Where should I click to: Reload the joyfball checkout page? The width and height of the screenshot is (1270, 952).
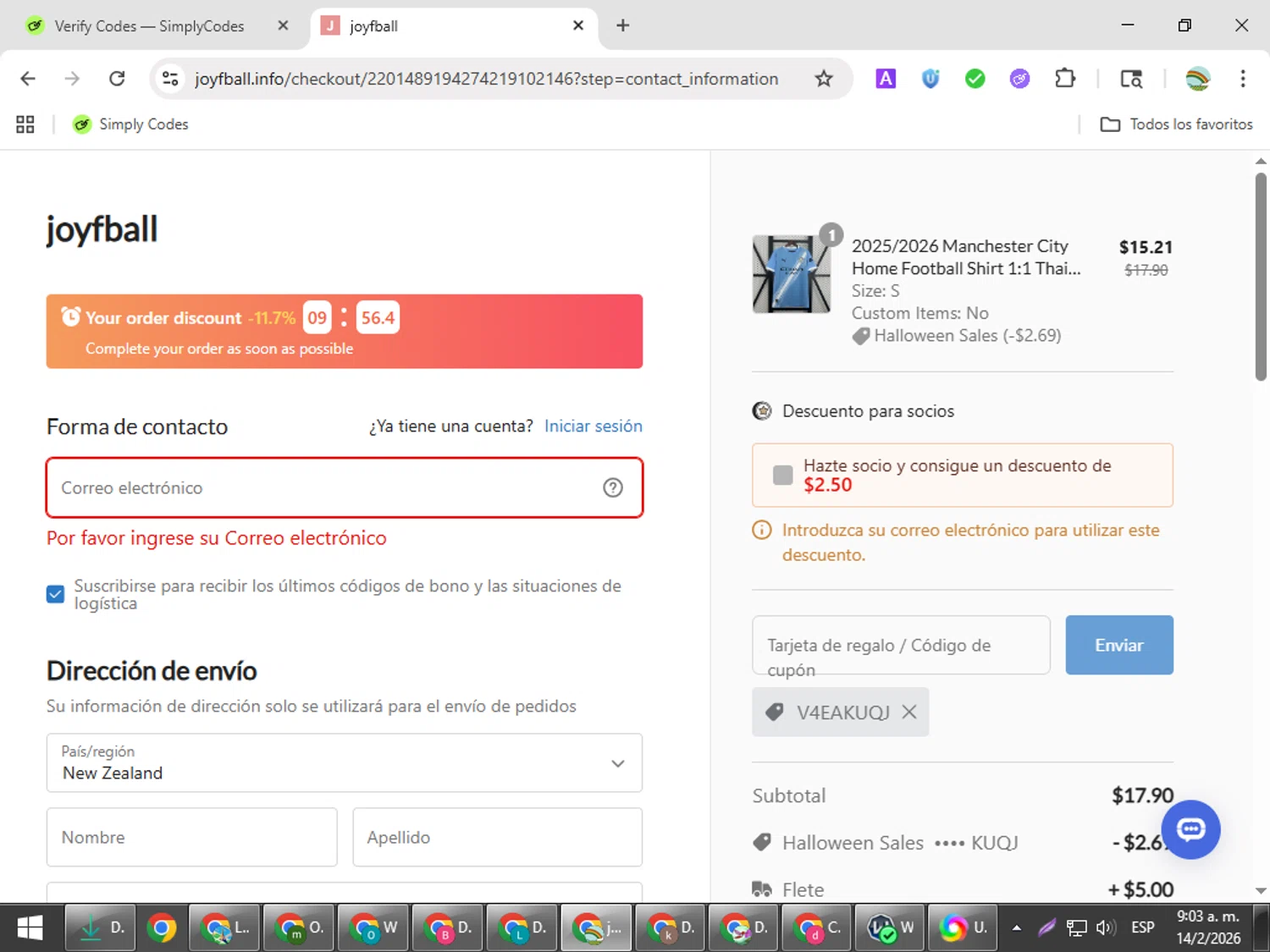tap(117, 79)
